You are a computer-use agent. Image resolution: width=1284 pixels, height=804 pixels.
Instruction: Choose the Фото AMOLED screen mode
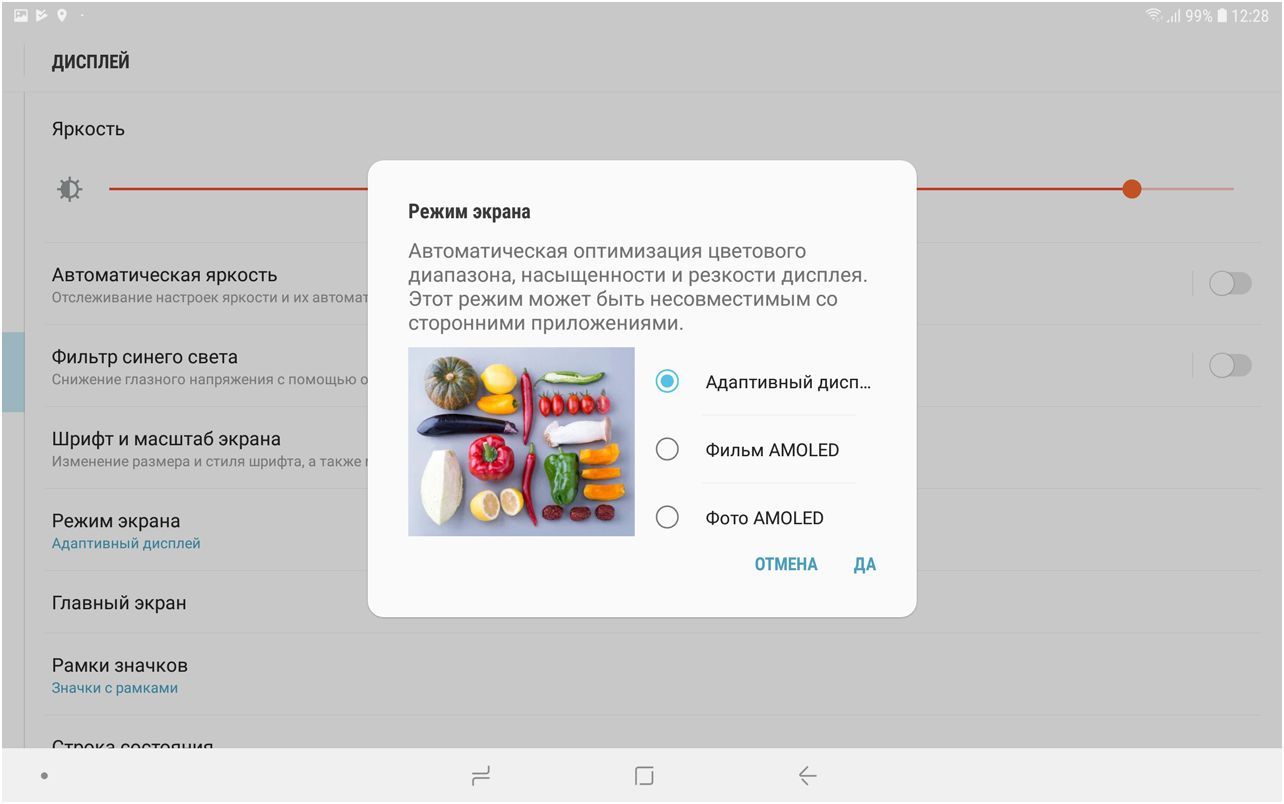(x=667, y=517)
